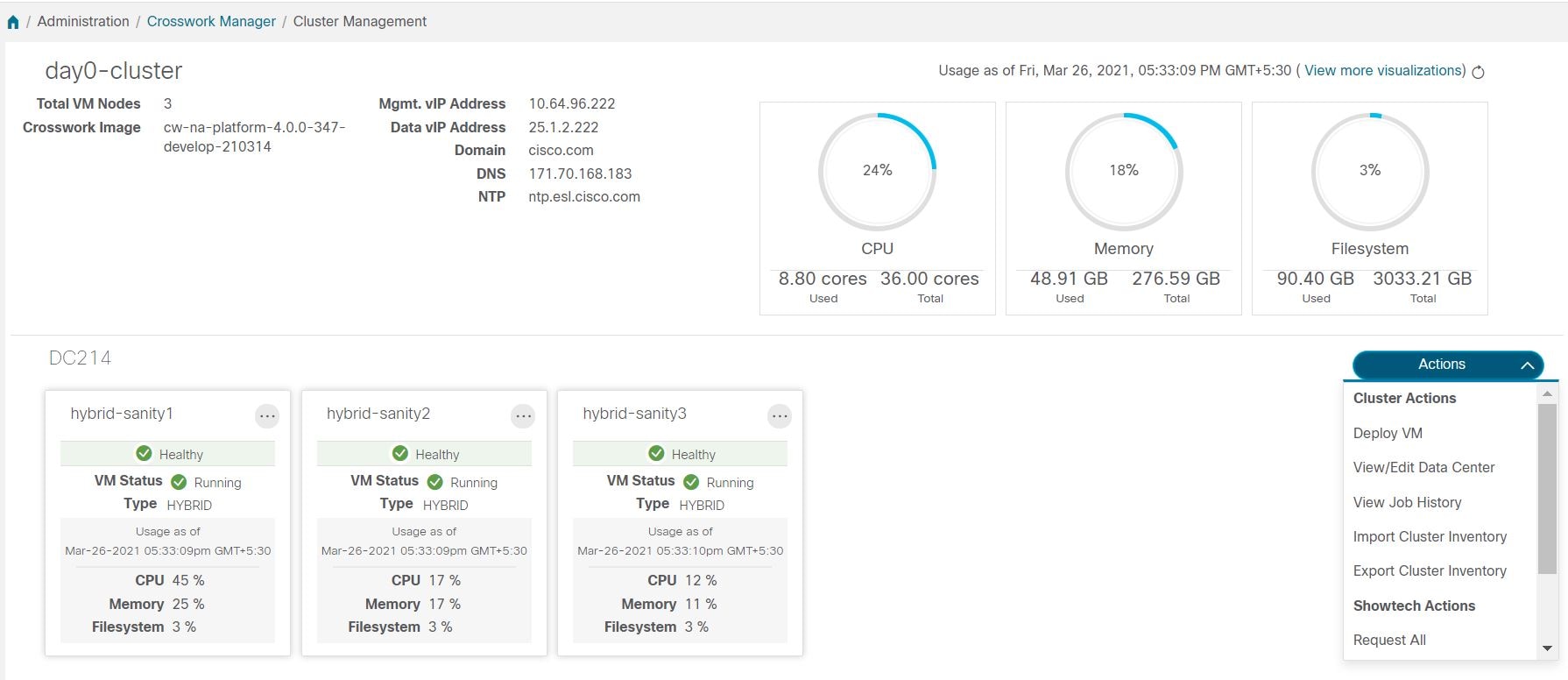
Task: Choose Request All showtech action
Action: [1389, 640]
